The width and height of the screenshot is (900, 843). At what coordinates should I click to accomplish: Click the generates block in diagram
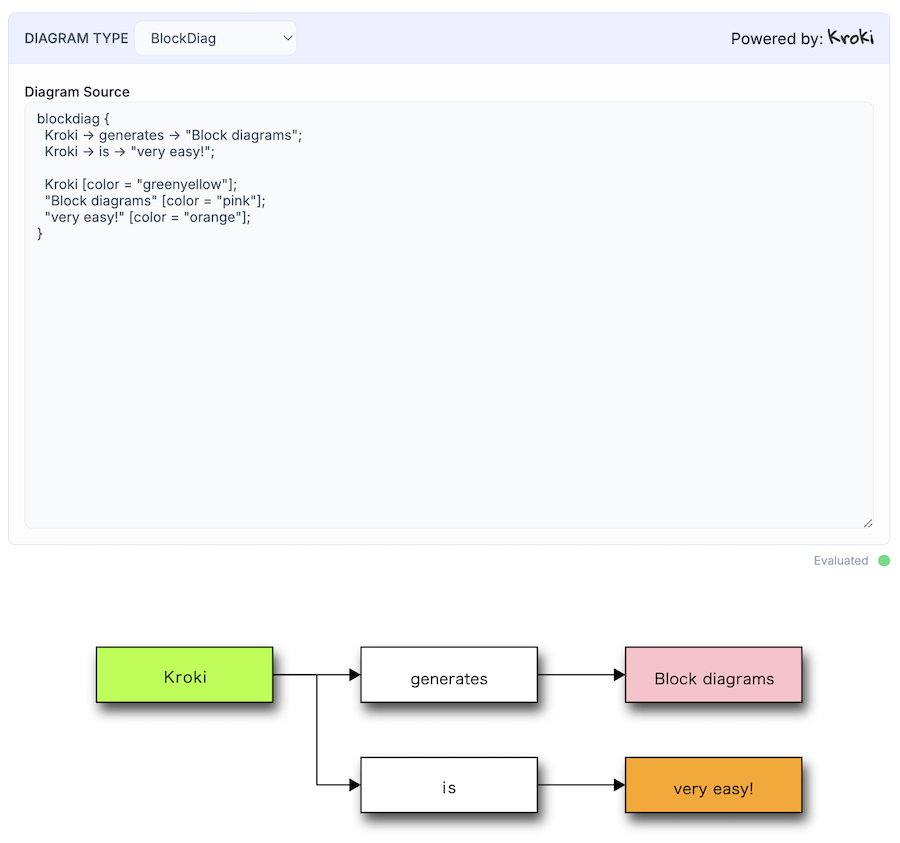coord(449,675)
